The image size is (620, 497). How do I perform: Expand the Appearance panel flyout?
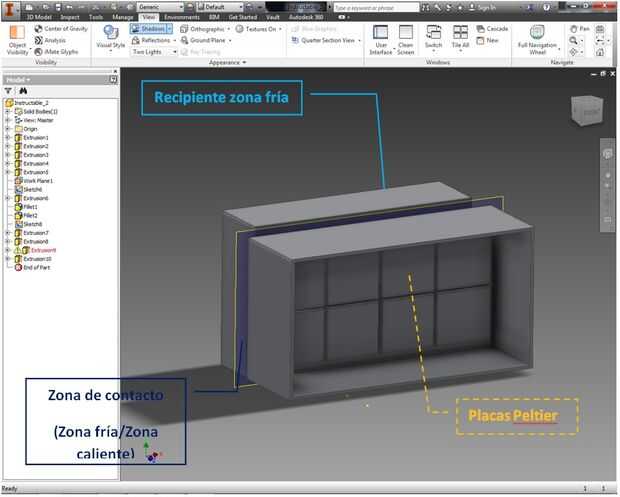click(227, 62)
